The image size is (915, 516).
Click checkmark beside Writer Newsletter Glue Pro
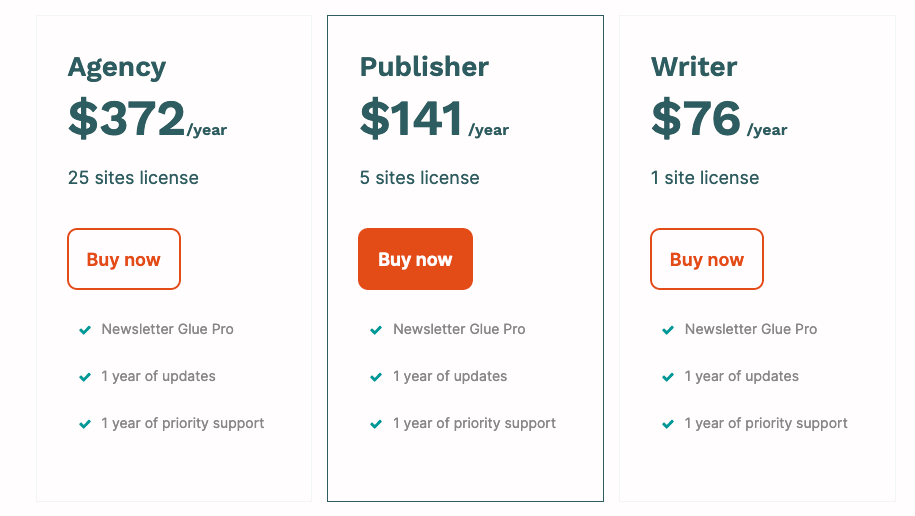(668, 330)
